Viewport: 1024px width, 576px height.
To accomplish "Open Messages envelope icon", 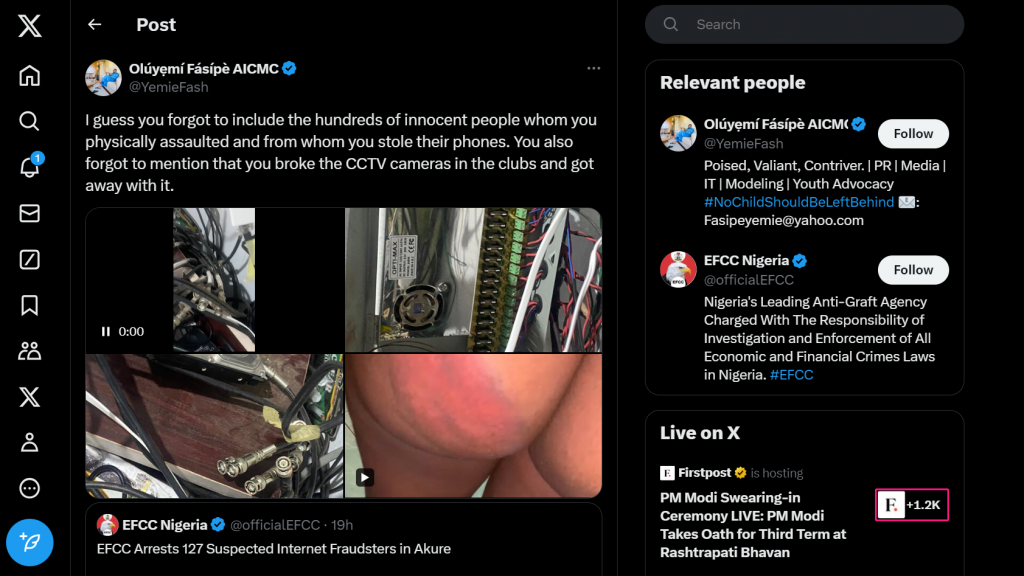I will [30, 213].
